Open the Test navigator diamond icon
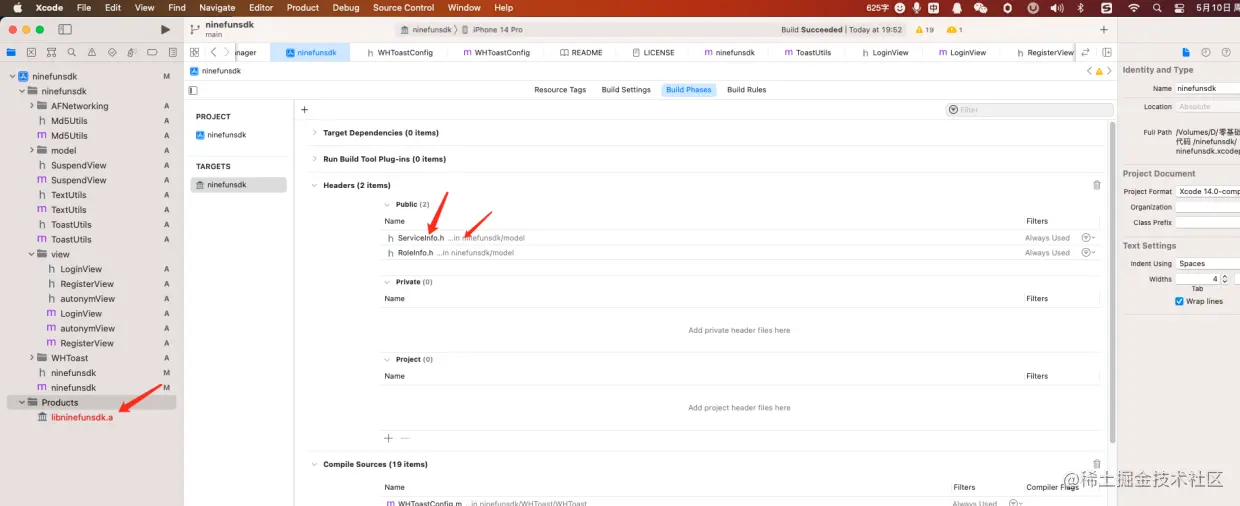Screen dimensions: 1240x506 [112, 52]
